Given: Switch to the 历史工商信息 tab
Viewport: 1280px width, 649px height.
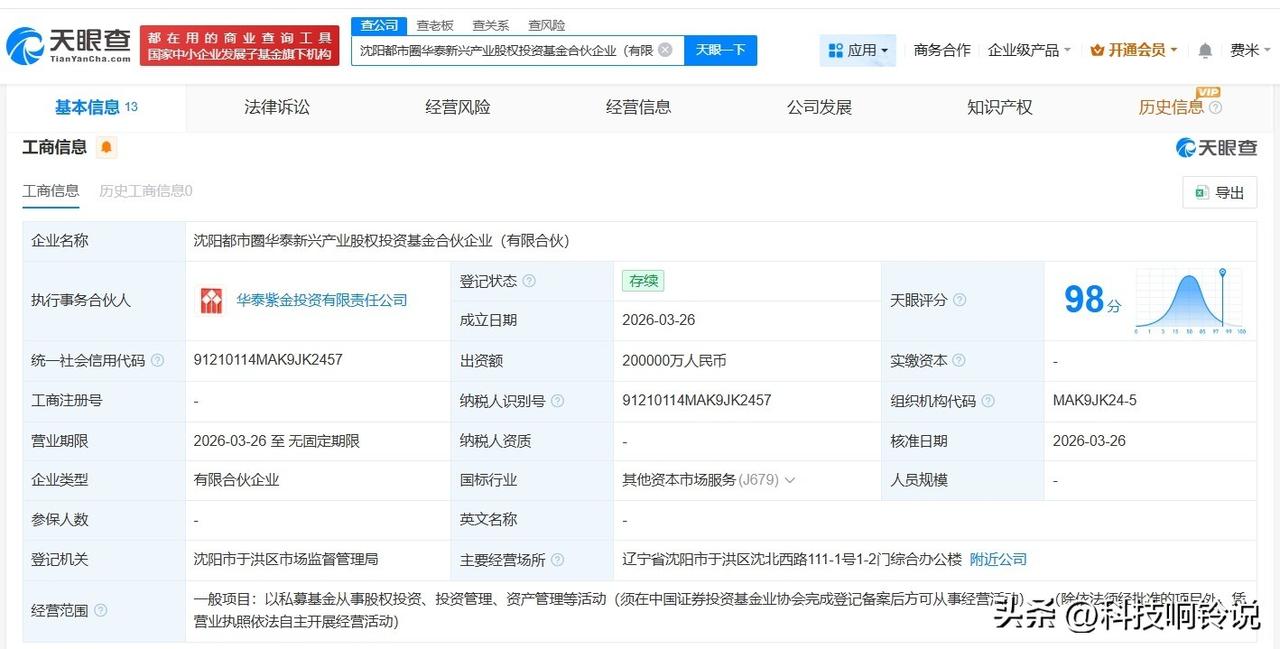Looking at the screenshot, I should [144, 191].
